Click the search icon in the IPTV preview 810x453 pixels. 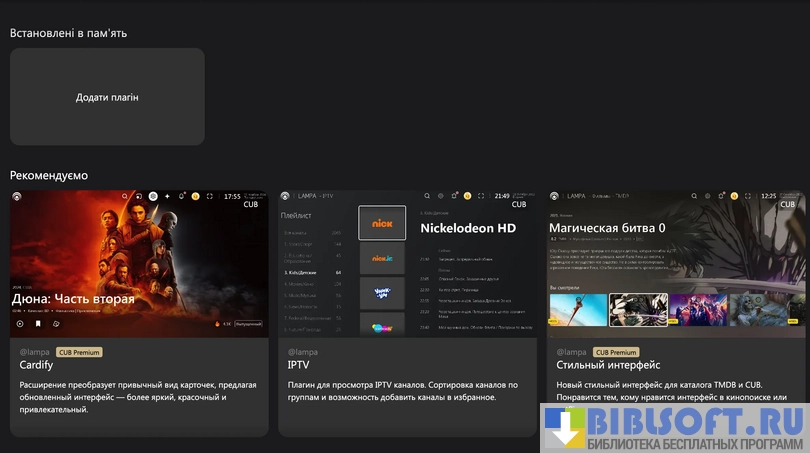tap(427, 196)
